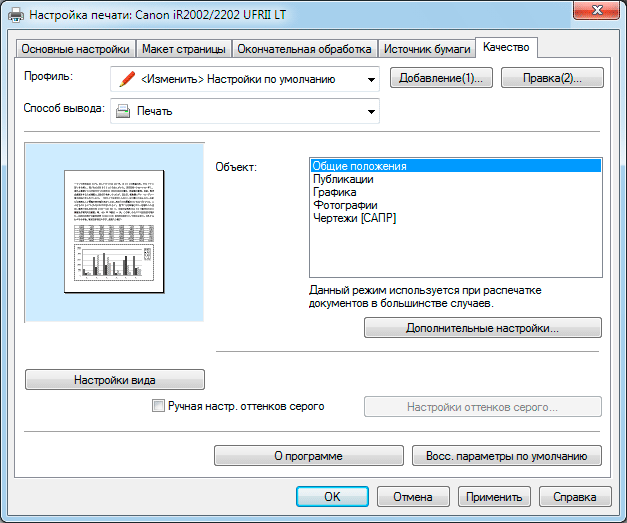This screenshot has width=627, height=523.
Task: Pick Фотографии in Объект list
Action: pyautogui.click(x=456, y=205)
